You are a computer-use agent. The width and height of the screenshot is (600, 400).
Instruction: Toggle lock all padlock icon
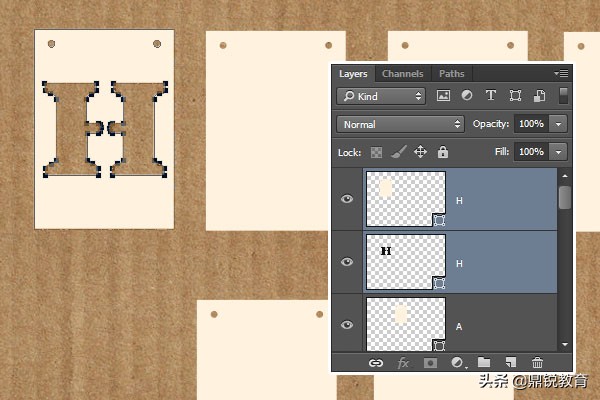(443, 152)
